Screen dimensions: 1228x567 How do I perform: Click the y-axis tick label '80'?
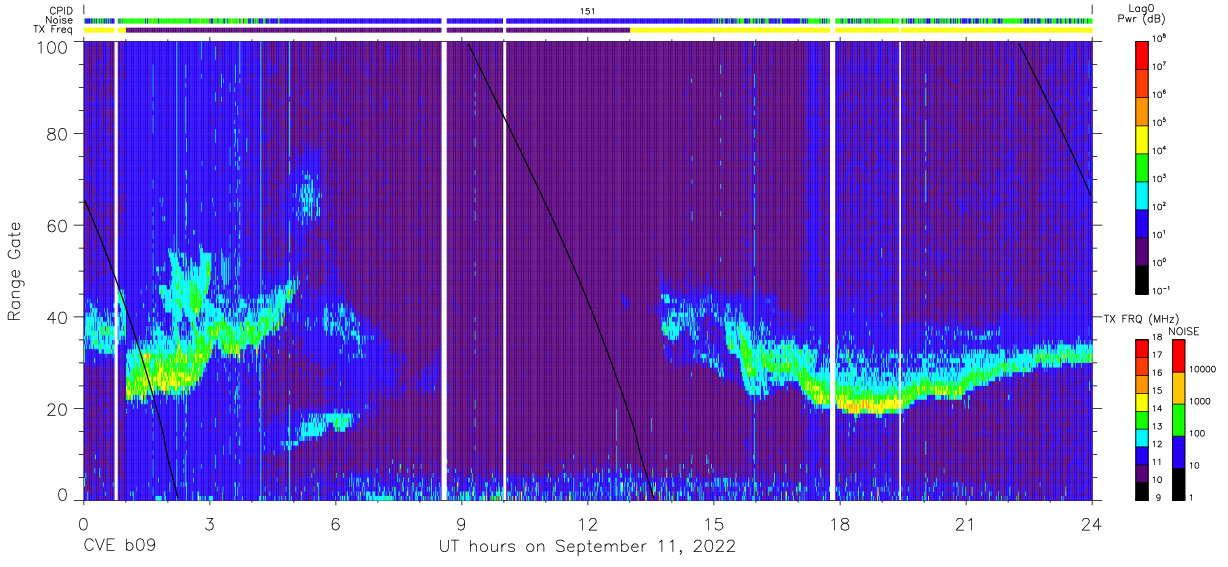58,134
